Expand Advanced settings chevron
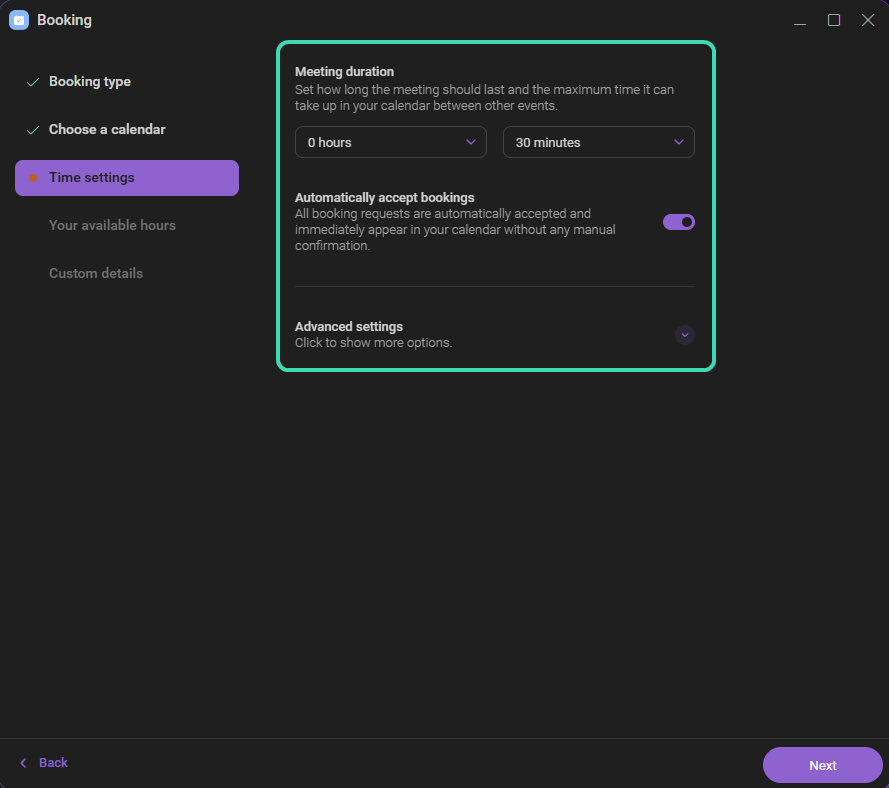Viewport: 889px width, 788px height. pyautogui.click(x=685, y=335)
